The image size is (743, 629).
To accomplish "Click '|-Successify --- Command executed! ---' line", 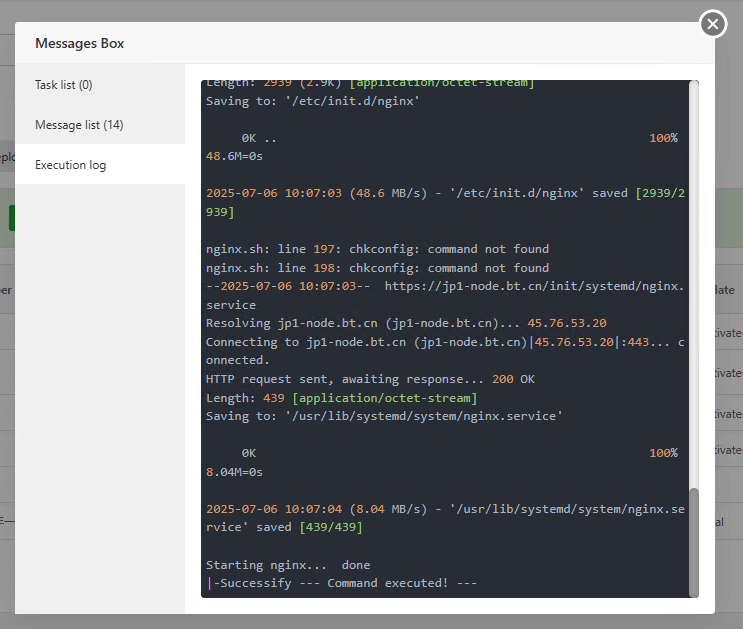I will coord(342,583).
